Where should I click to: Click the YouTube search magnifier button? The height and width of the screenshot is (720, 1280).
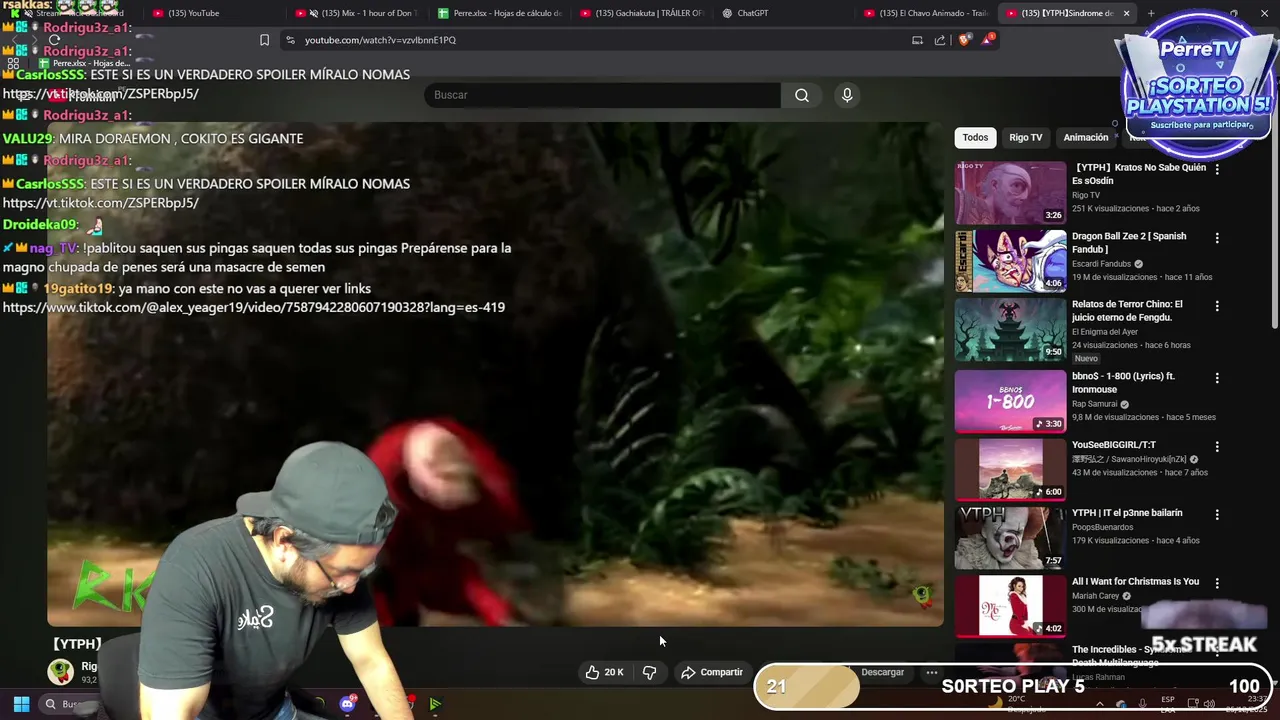802,95
